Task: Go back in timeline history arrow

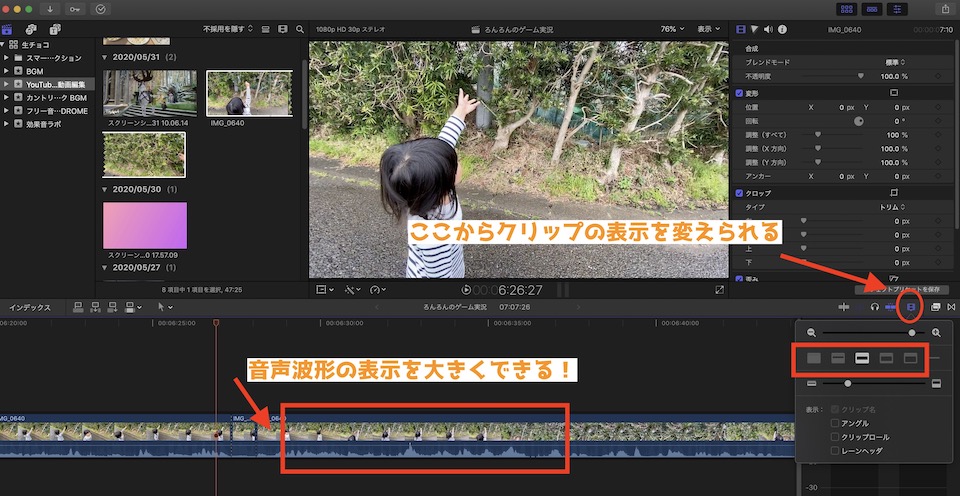Action: [x=377, y=307]
